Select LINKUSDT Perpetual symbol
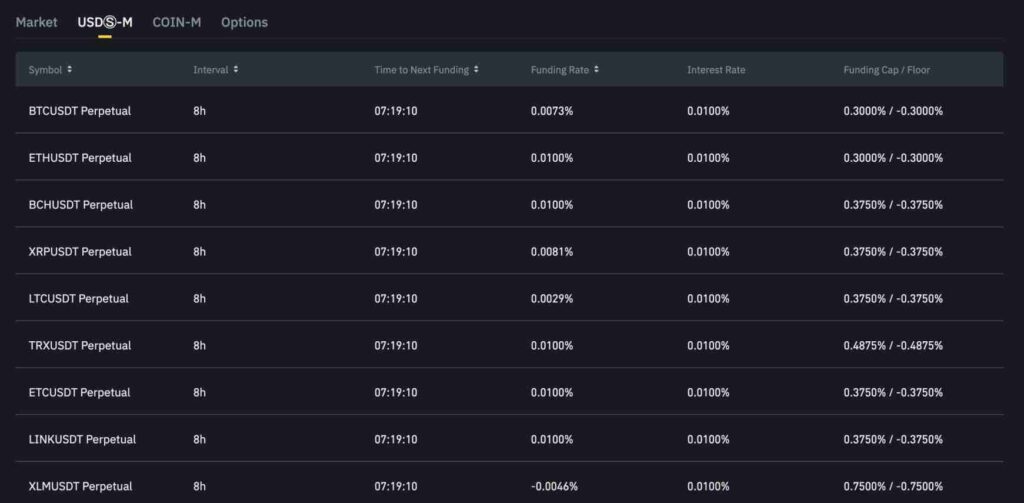Viewport: 1024px width, 503px height. (x=82, y=440)
